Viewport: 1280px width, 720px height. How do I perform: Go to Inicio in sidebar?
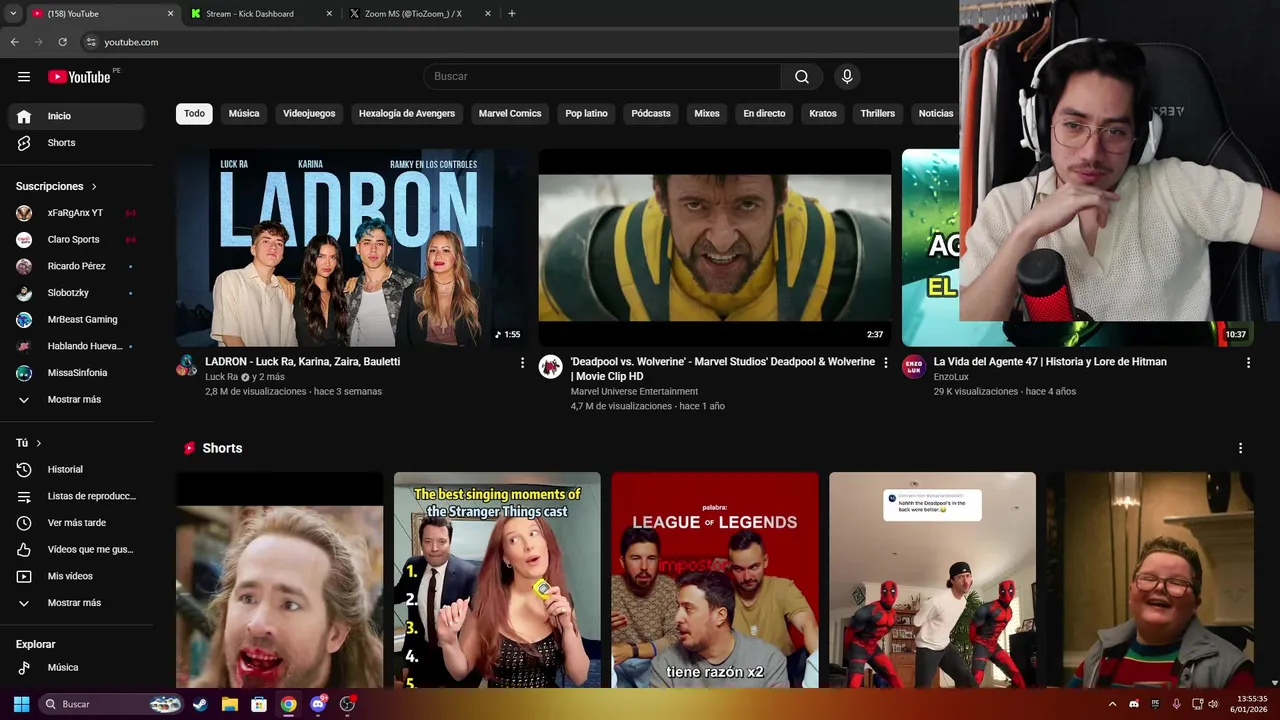[77, 116]
